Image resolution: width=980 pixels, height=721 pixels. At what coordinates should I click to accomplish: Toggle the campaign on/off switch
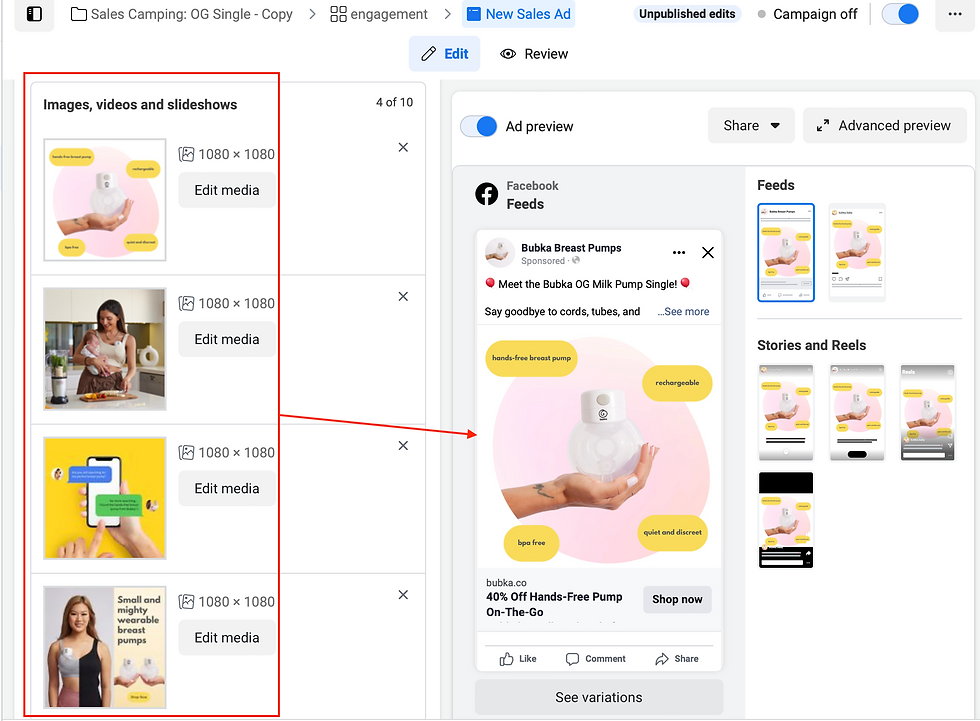coord(900,14)
